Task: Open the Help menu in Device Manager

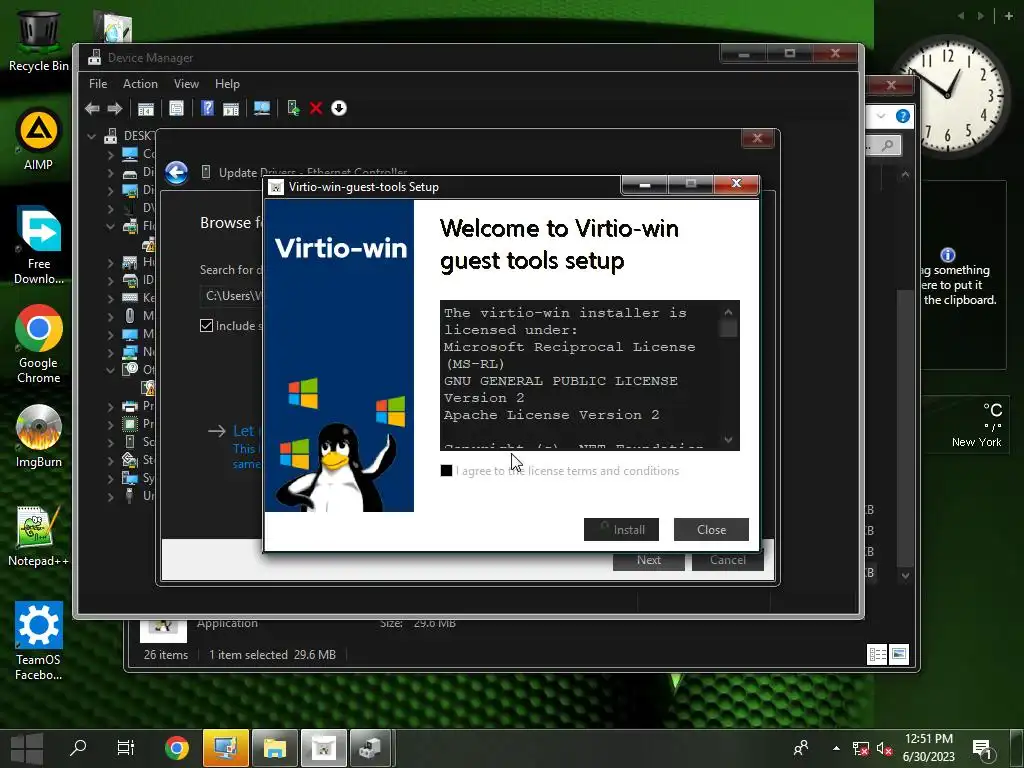Action: pyautogui.click(x=227, y=84)
